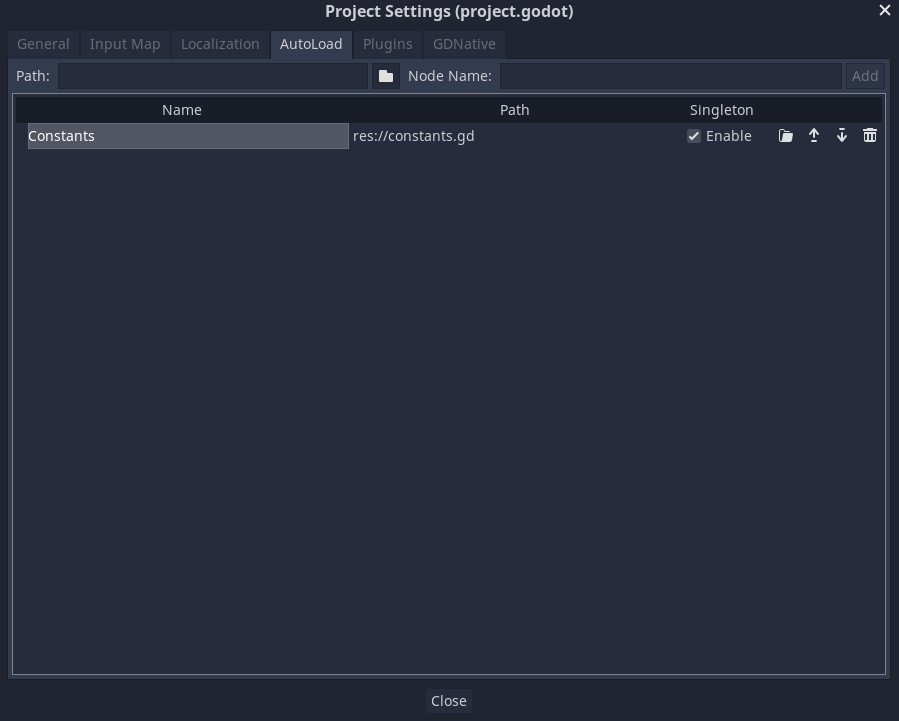Select the res://constants.gd path text
899x721 pixels.
(413, 136)
